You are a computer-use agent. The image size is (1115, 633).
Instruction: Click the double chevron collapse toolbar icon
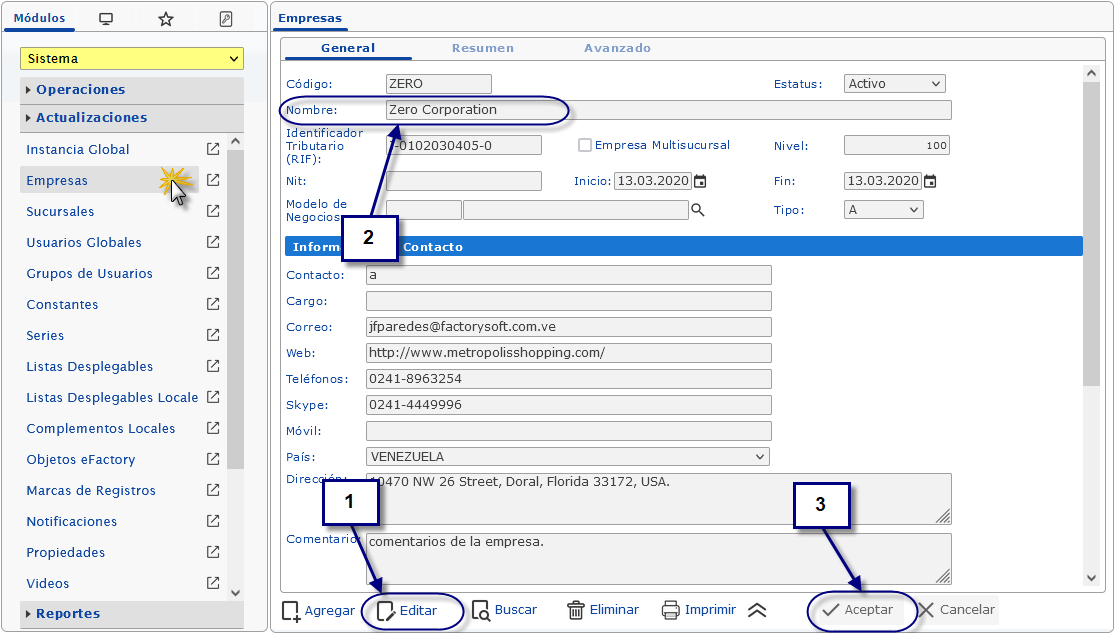757,610
